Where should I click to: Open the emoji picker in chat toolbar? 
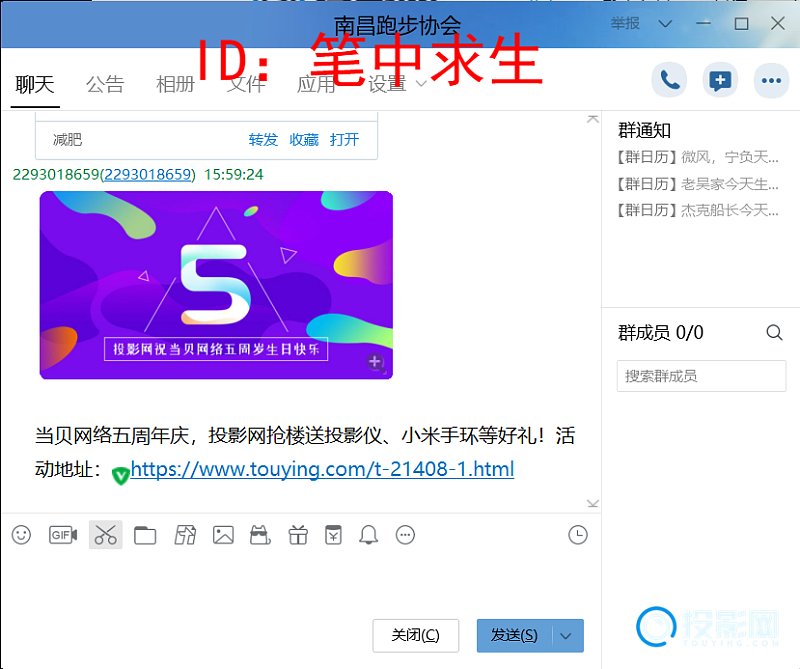pos(21,535)
